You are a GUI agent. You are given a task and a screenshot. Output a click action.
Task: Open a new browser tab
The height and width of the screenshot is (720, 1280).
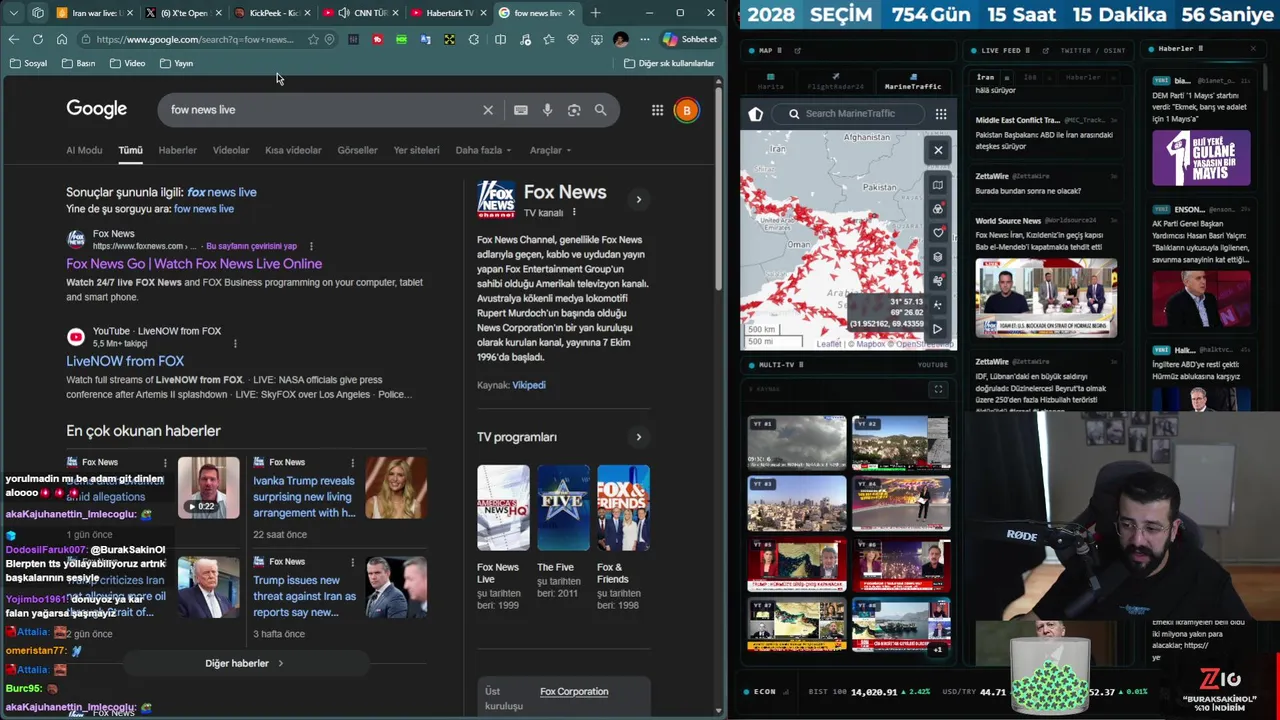(596, 13)
